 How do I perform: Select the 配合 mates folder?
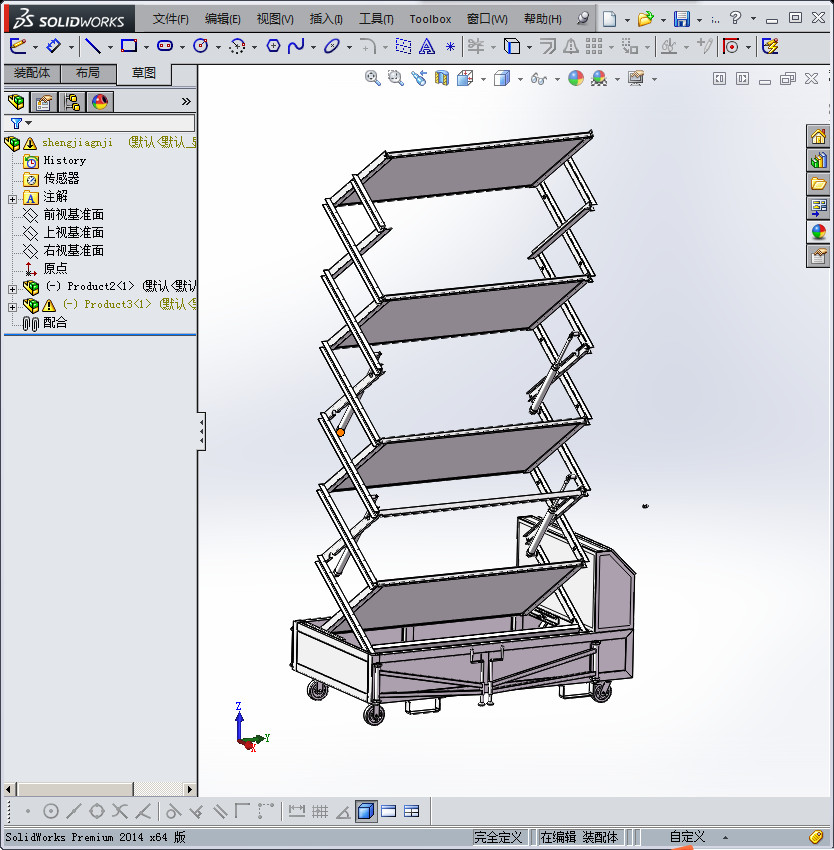tap(55, 323)
